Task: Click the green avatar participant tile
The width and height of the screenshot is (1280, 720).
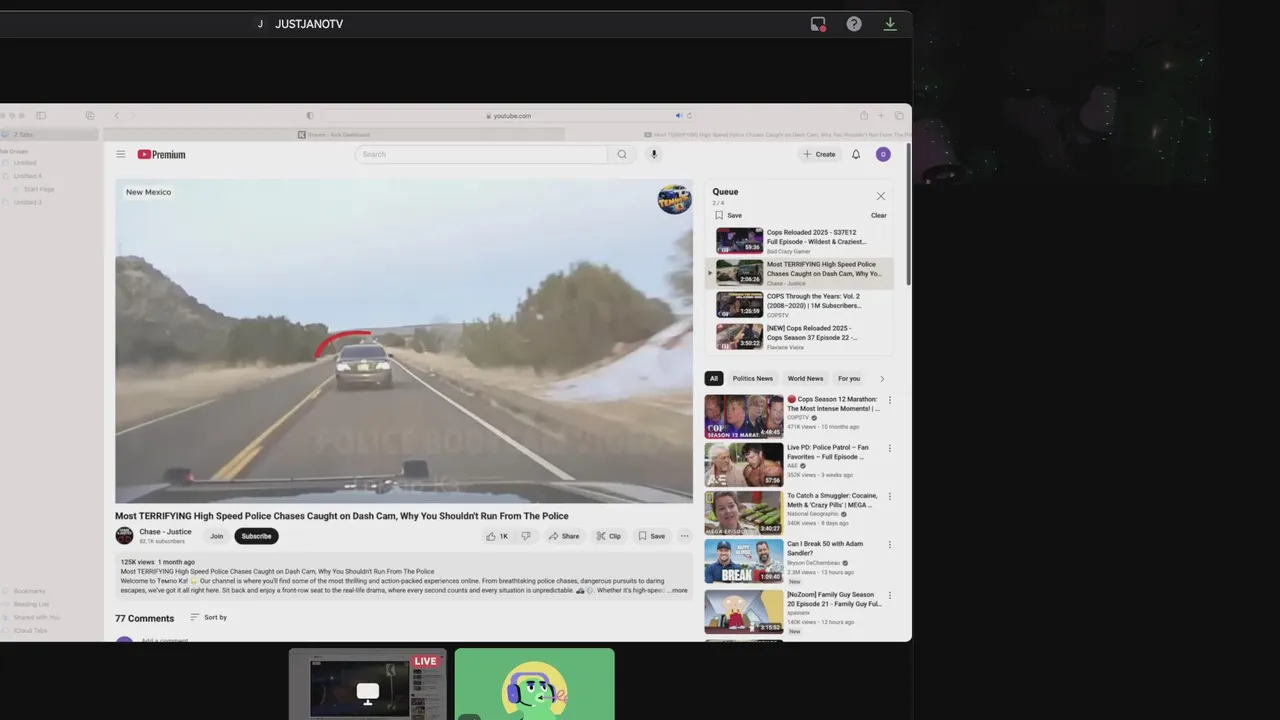Action: 535,684
